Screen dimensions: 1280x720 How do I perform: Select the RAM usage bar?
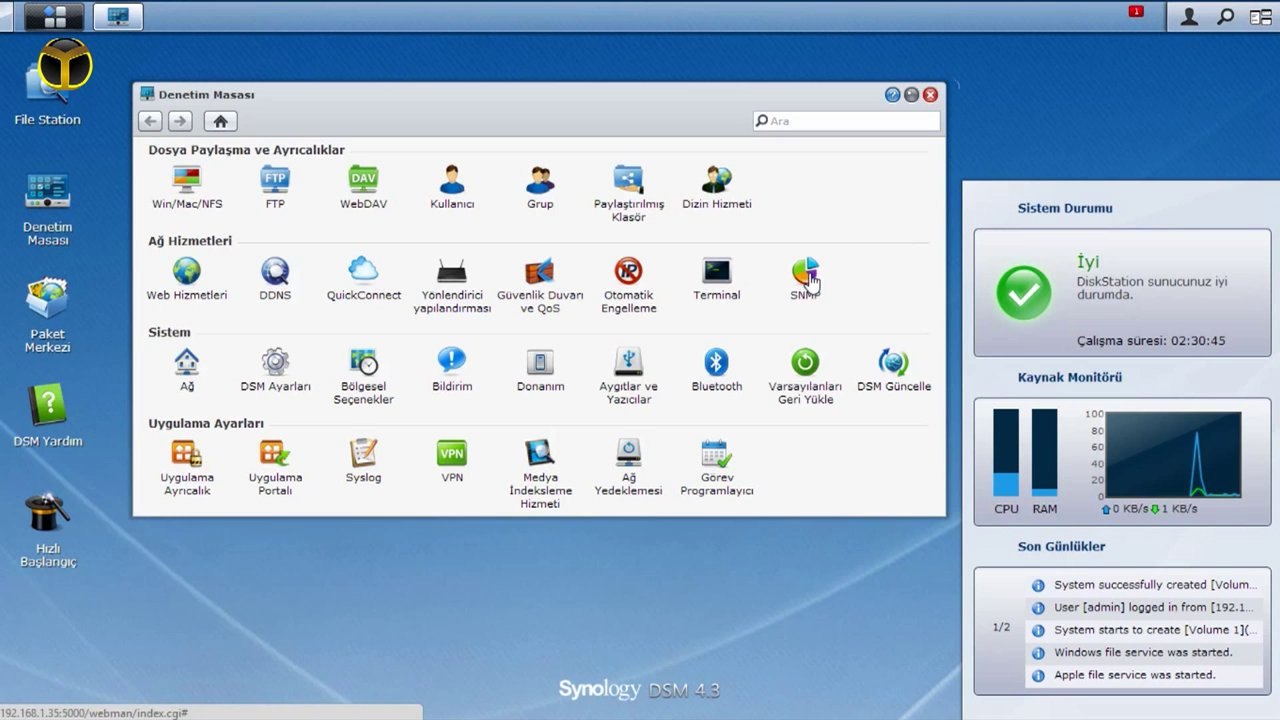coord(1044,453)
